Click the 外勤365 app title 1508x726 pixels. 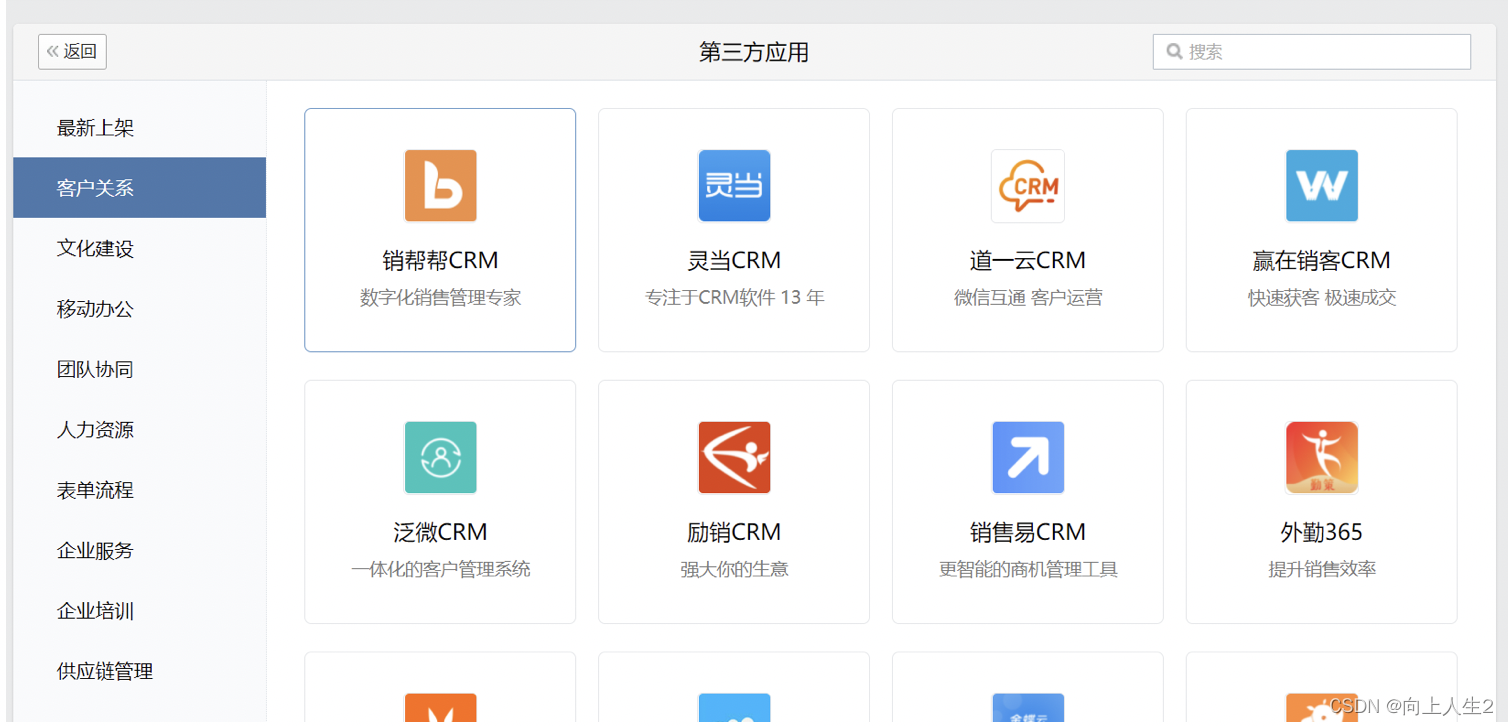[1322, 532]
